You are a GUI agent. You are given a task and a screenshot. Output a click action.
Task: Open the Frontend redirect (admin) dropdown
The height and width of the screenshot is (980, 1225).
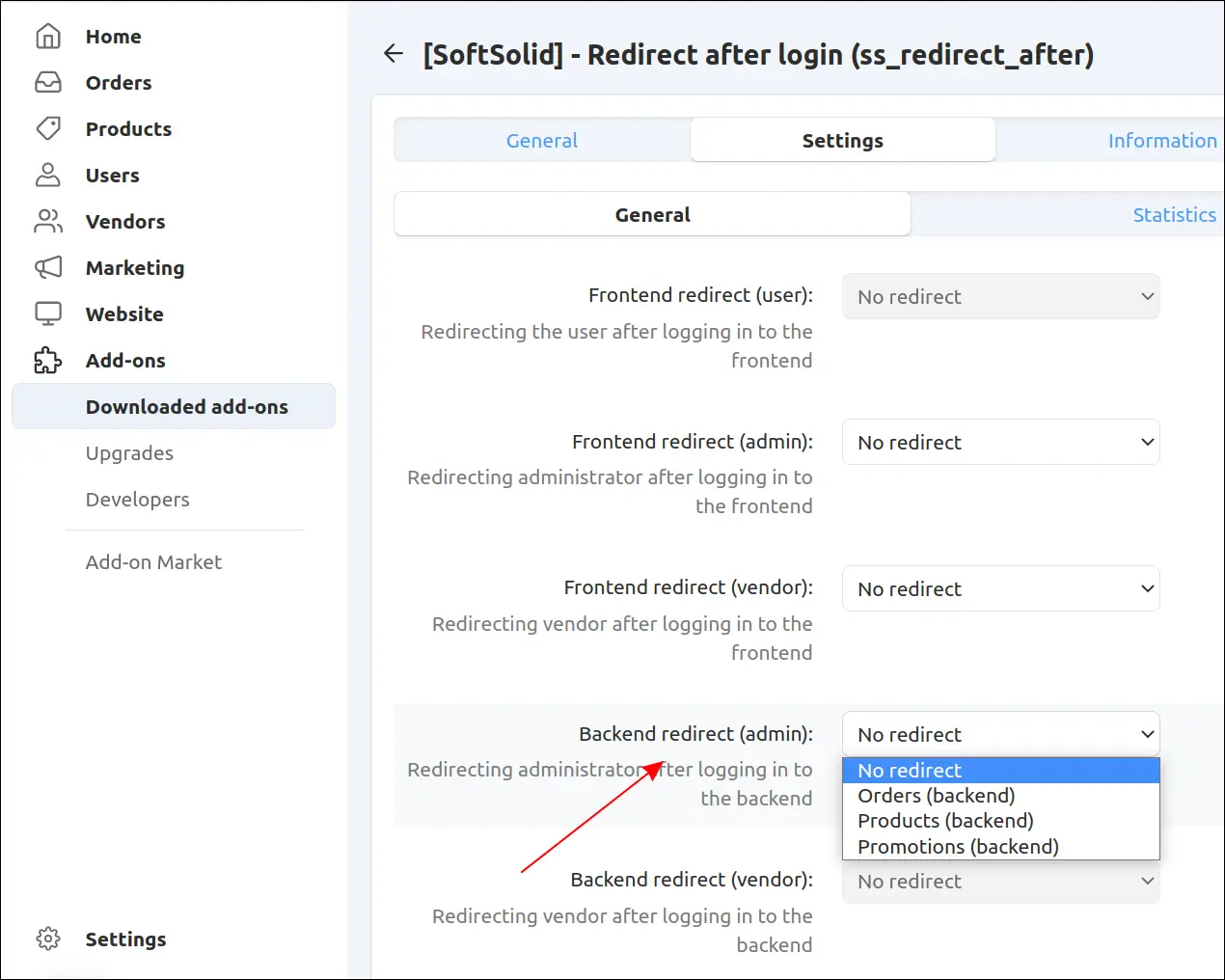(x=1000, y=442)
